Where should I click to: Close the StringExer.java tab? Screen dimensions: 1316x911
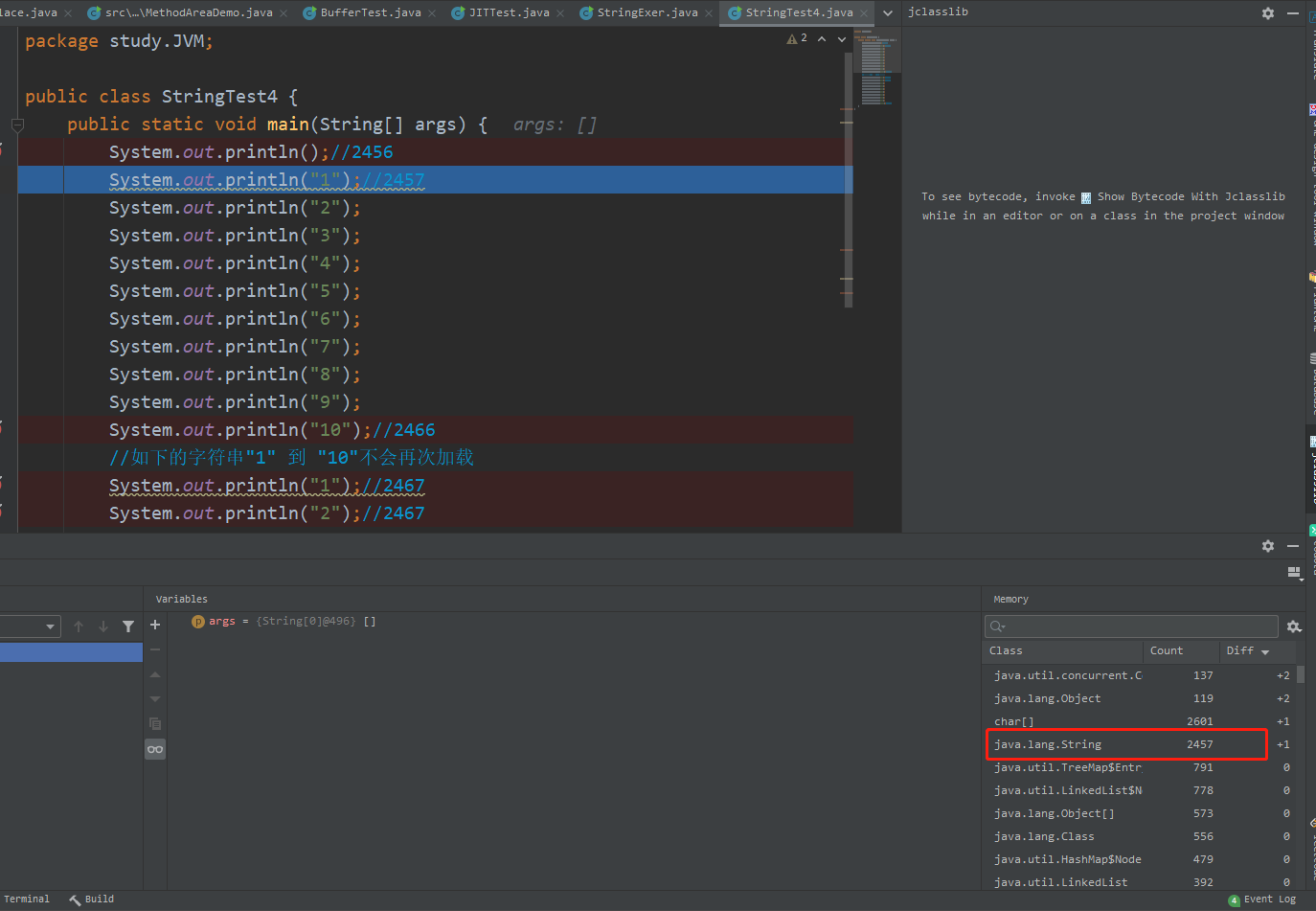click(709, 13)
